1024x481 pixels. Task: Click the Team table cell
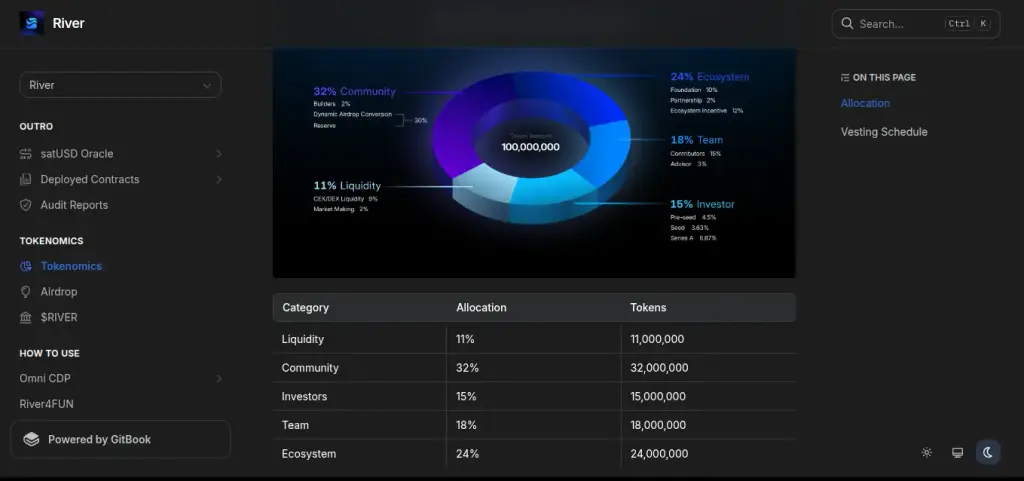pyautogui.click(x=359, y=425)
